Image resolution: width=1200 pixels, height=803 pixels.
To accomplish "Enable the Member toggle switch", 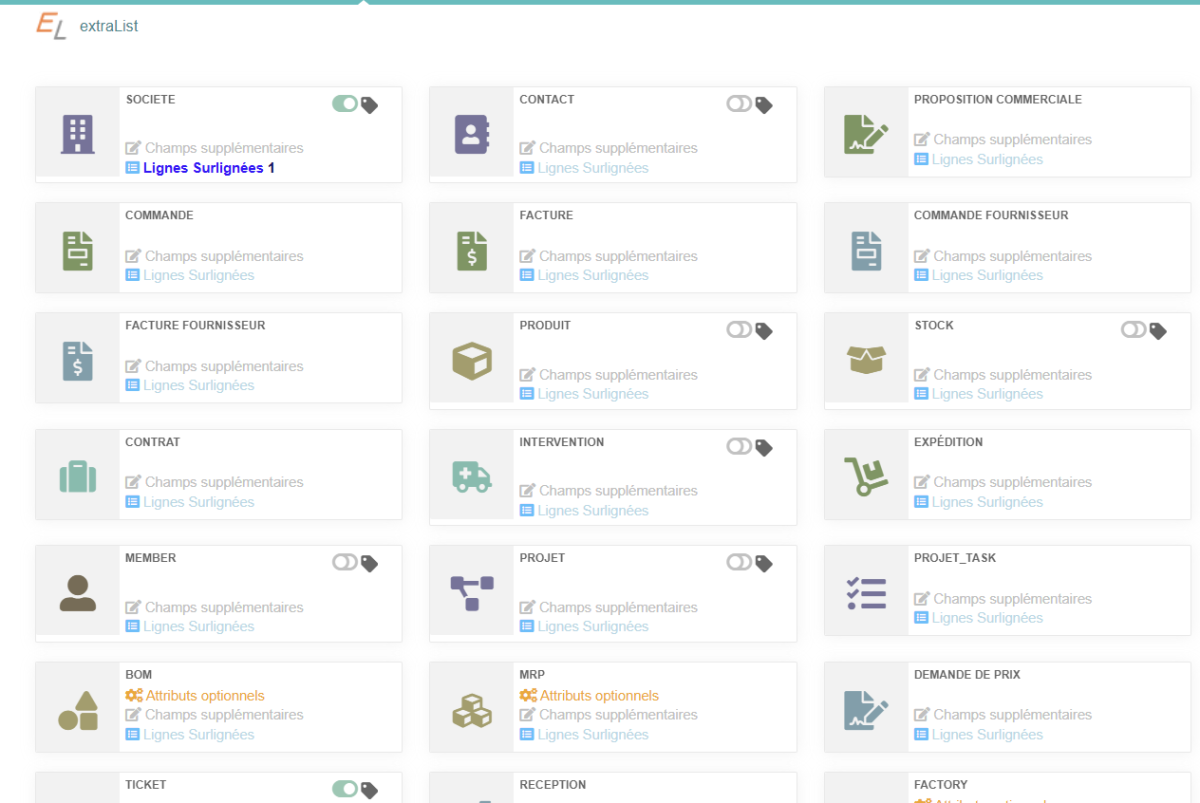I will [x=345, y=563].
